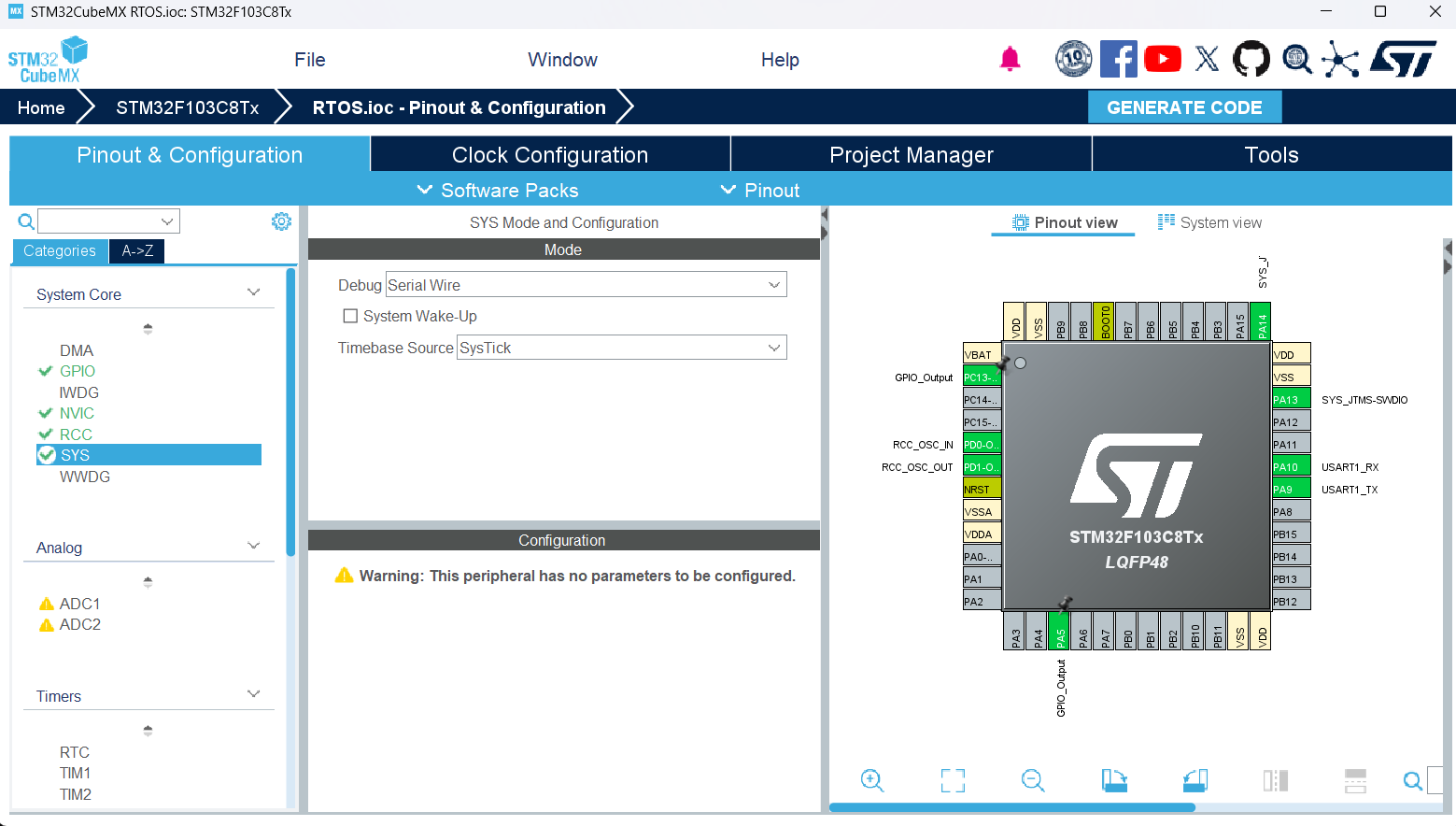Open the gear settings icon in the categories panel
This screenshot has width=1456, height=826.
tap(281, 221)
